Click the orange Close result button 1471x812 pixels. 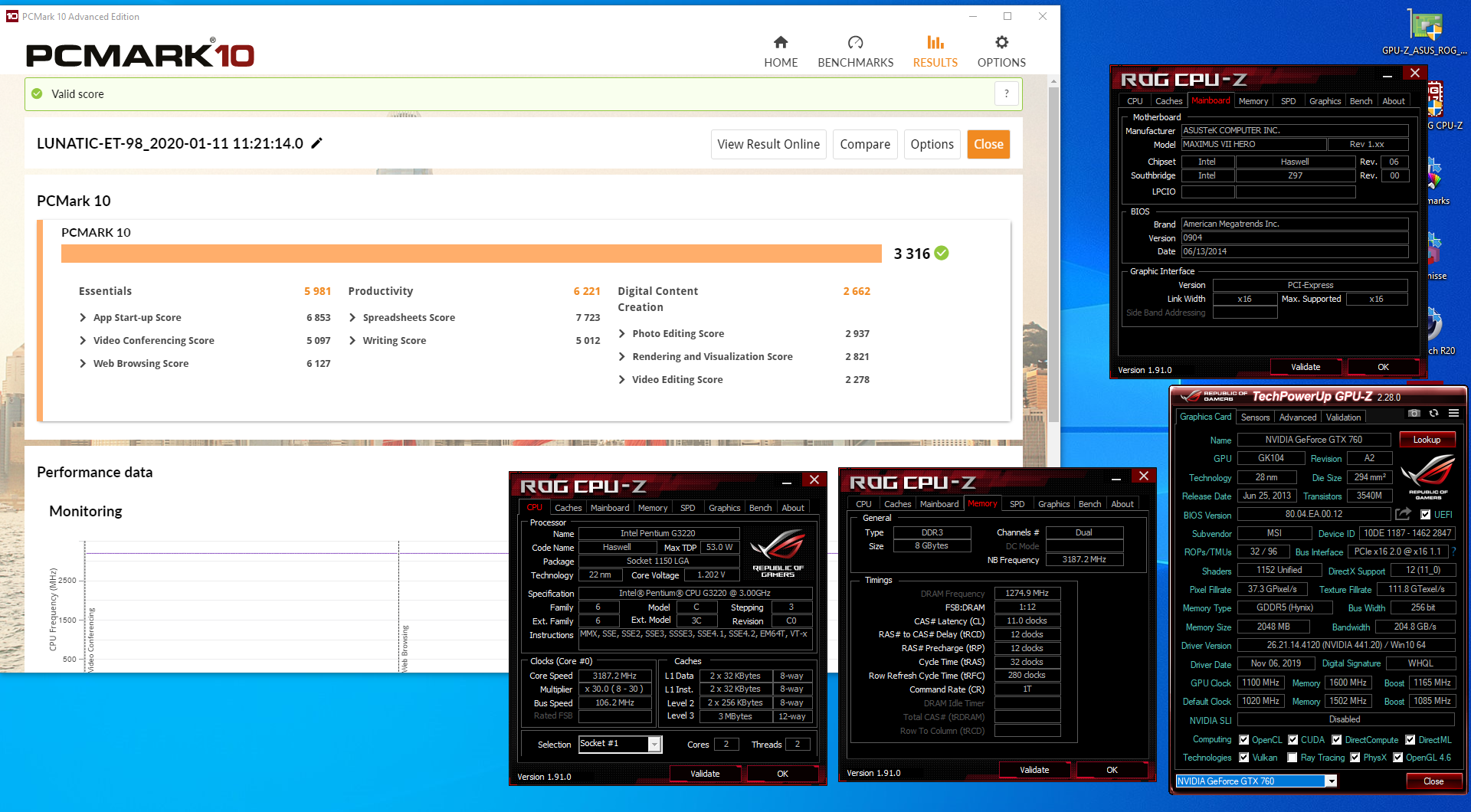[988, 144]
